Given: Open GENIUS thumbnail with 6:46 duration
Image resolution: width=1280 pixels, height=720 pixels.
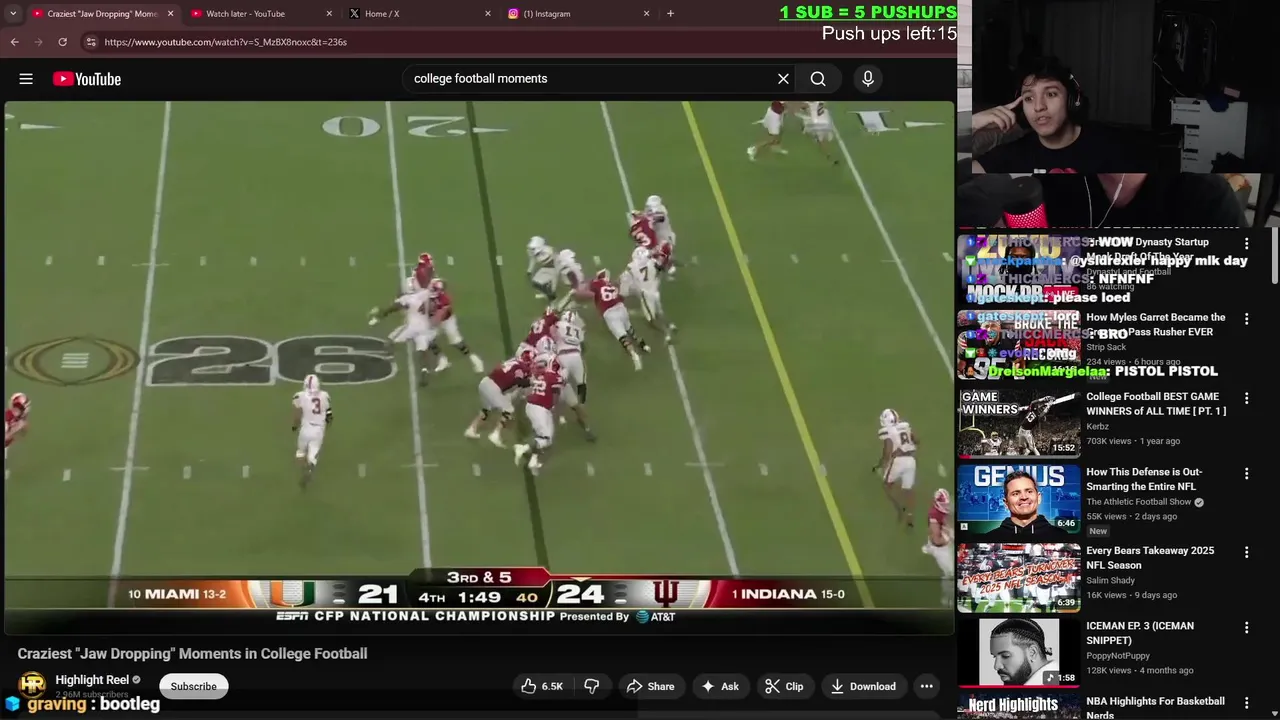Looking at the screenshot, I should (1019, 498).
